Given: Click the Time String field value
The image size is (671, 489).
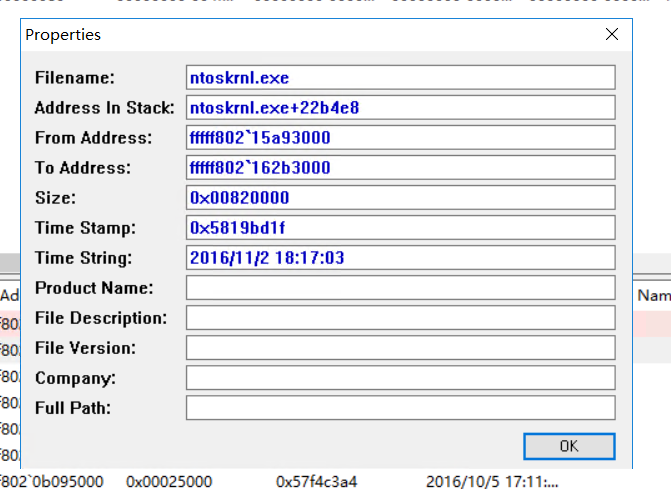Looking at the screenshot, I should [x=401, y=258].
